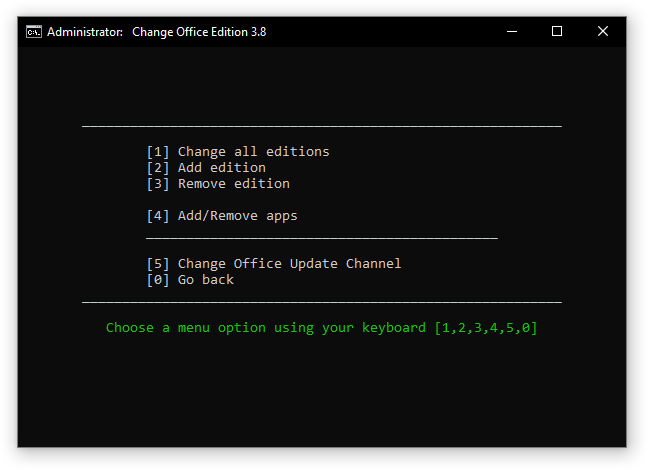The height and width of the screenshot is (470, 648).
Task: Click the [1,2,3,4,5,0] key list
Action: (485, 328)
